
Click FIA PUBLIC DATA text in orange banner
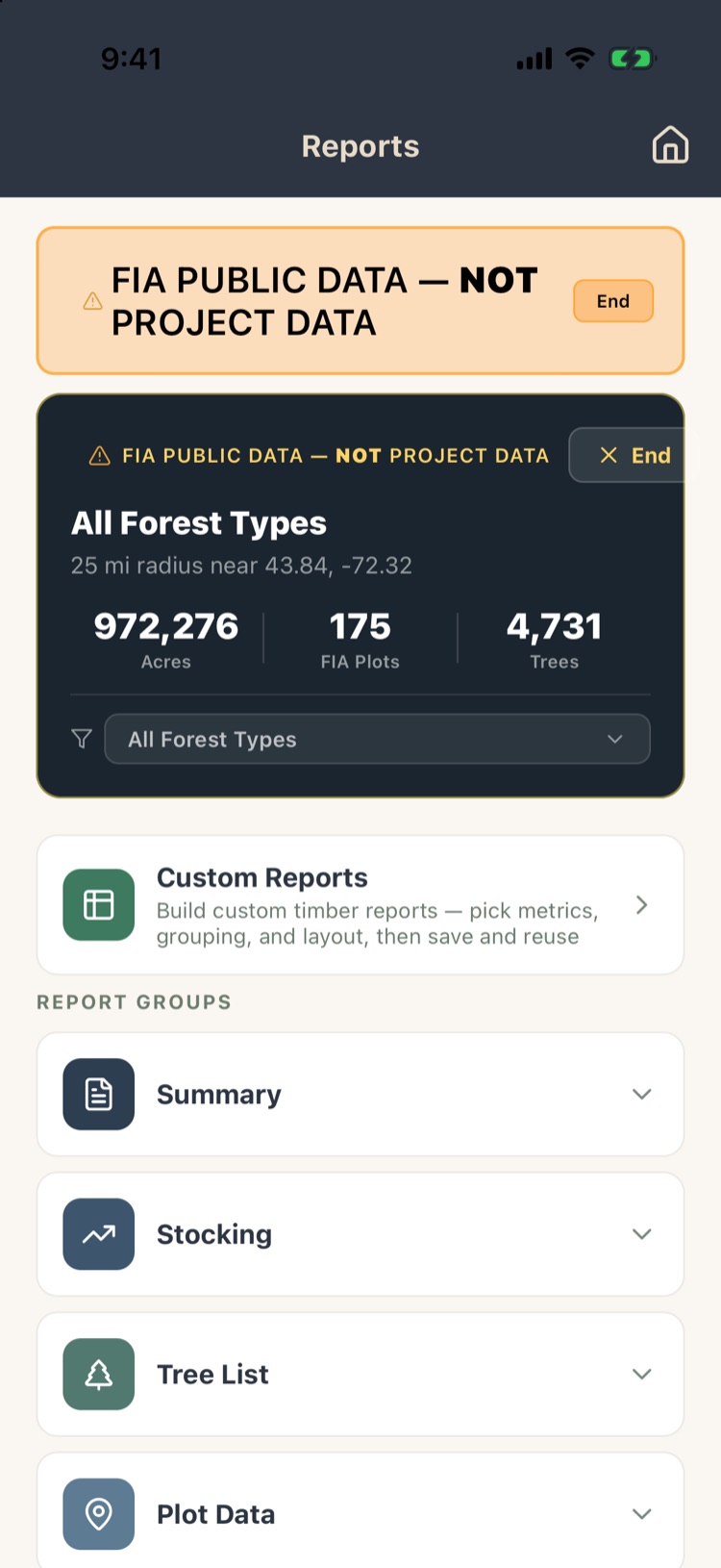coord(325,301)
